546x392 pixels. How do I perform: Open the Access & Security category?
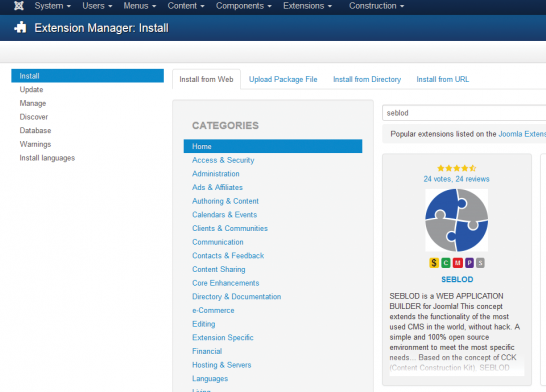coord(223,160)
